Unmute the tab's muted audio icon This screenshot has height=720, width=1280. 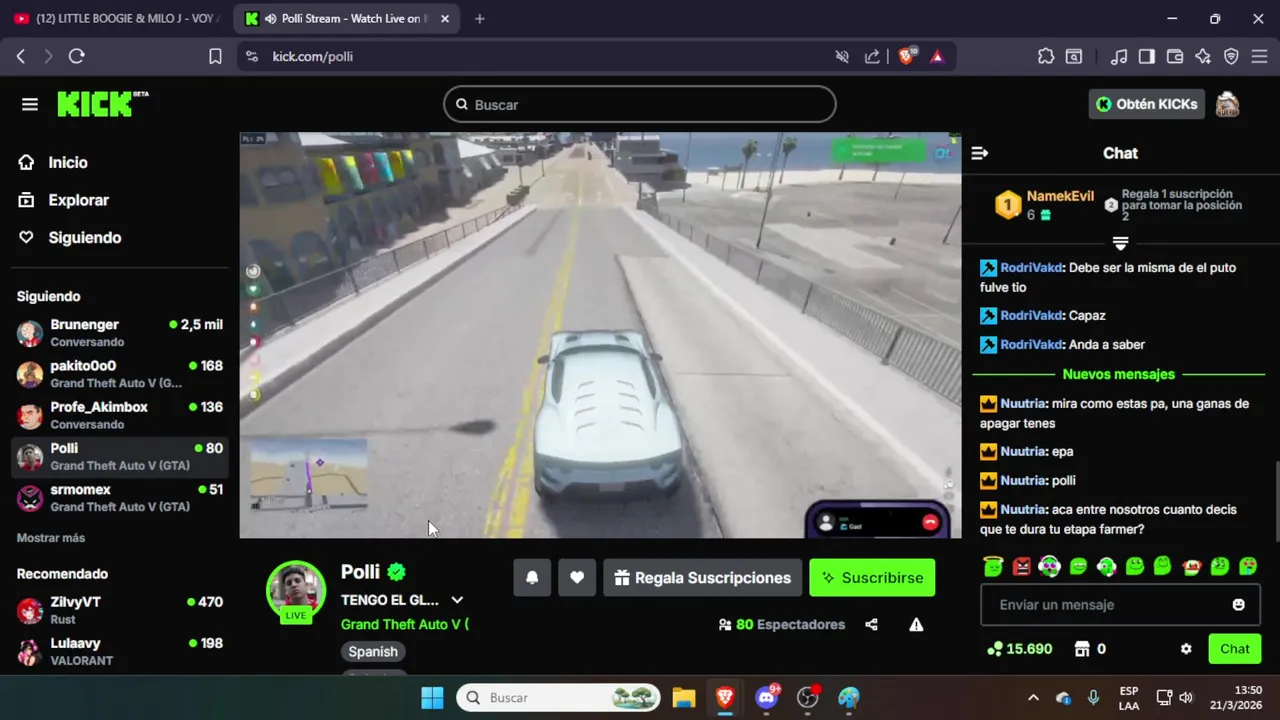pyautogui.click(x=842, y=57)
